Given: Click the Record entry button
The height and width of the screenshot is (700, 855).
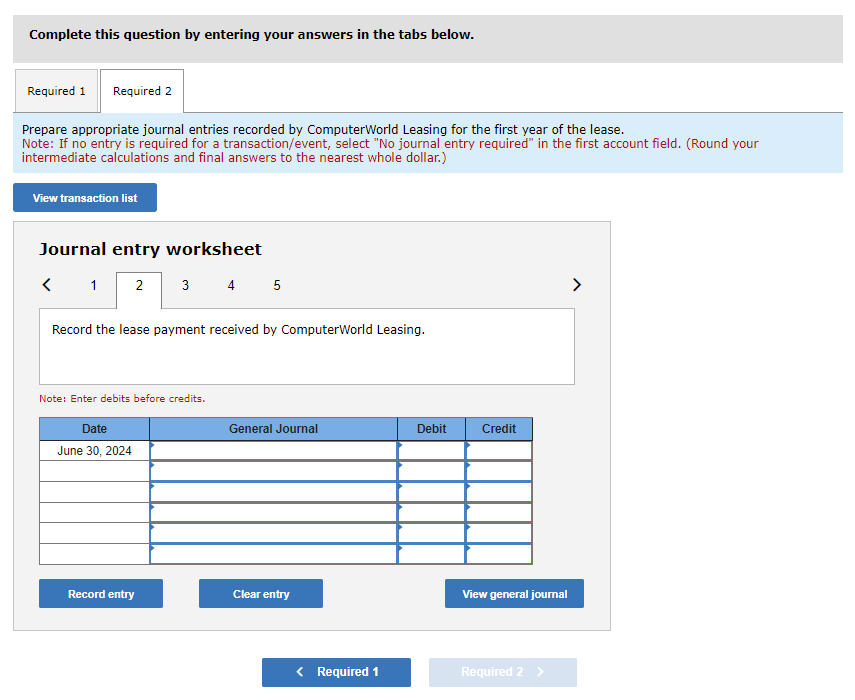Looking at the screenshot, I should coord(101,594).
